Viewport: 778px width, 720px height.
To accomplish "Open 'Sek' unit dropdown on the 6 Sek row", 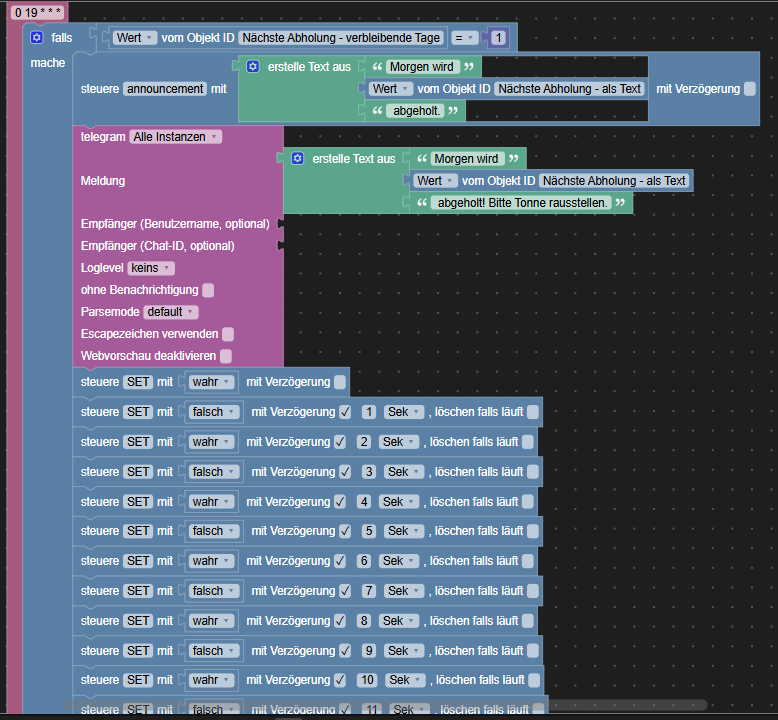I will point(399,561).
